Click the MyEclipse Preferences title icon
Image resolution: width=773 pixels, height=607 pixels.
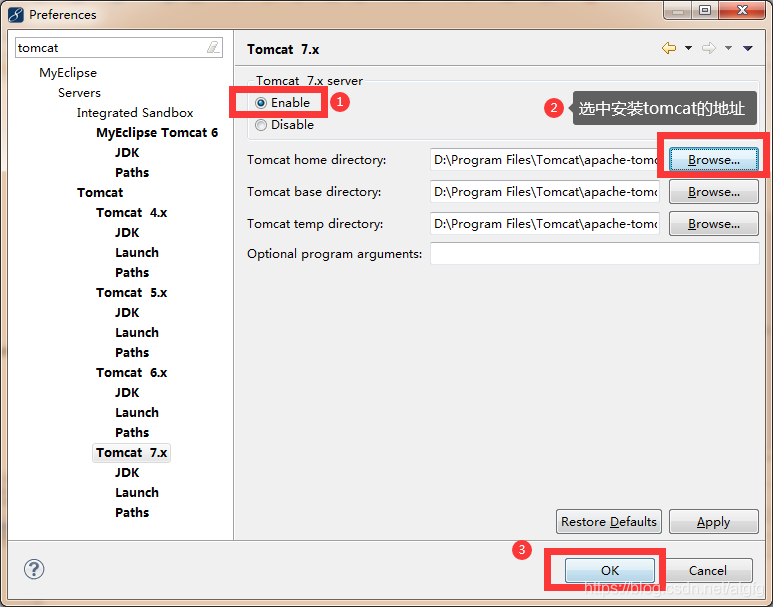point(15,14)
